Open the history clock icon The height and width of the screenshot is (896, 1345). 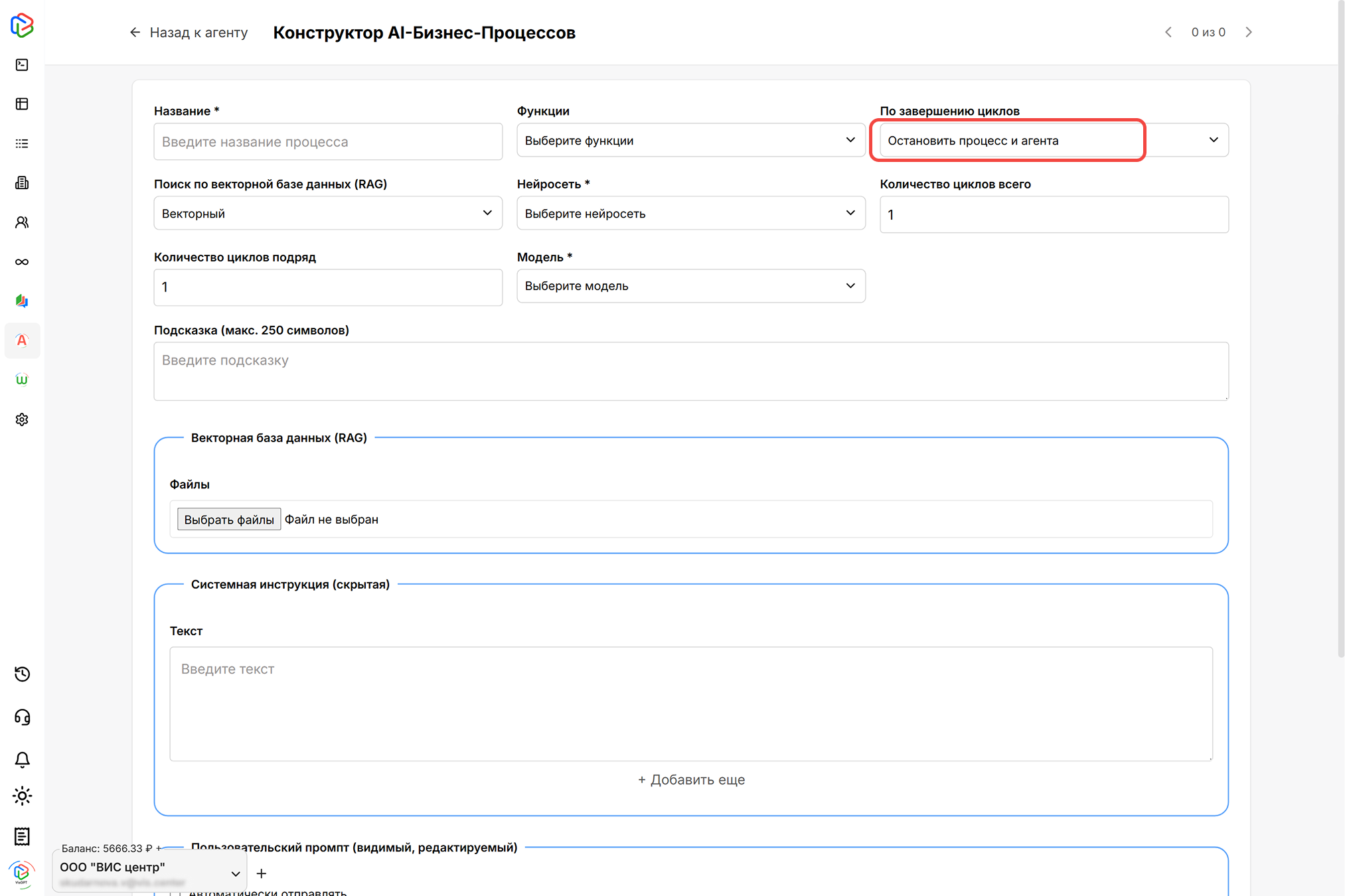tap(22, 674)
